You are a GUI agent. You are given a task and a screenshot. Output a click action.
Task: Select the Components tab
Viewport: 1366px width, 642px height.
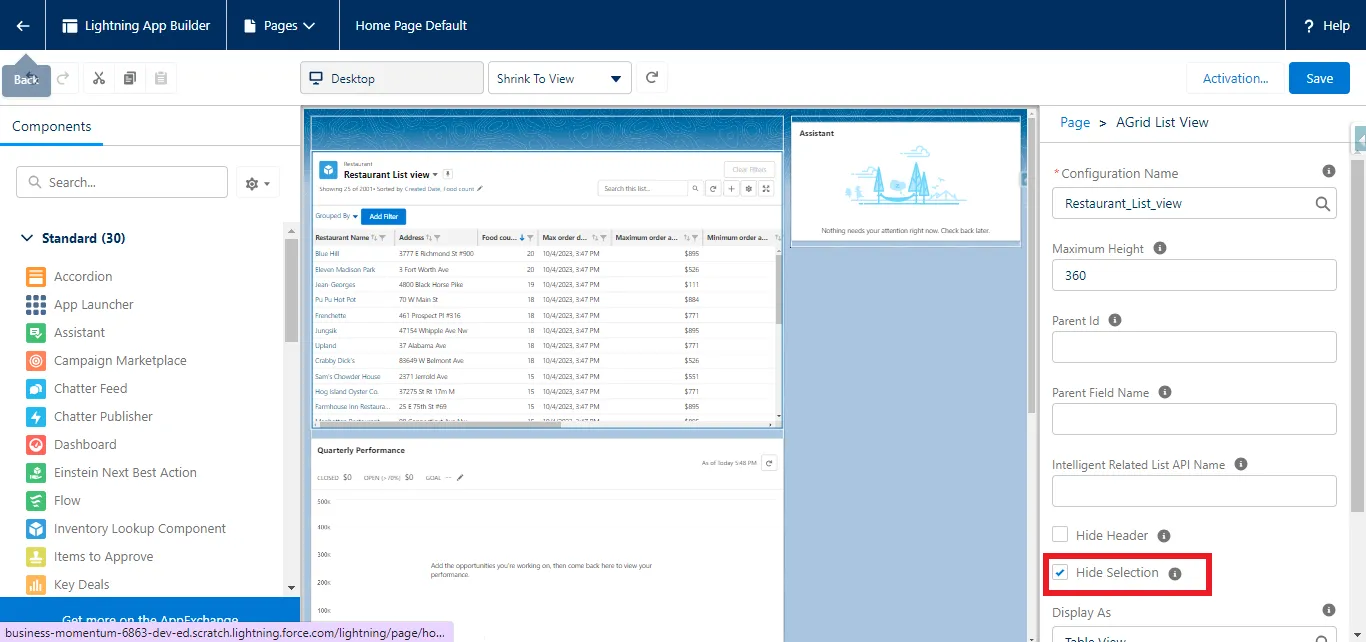coord(51,127)
